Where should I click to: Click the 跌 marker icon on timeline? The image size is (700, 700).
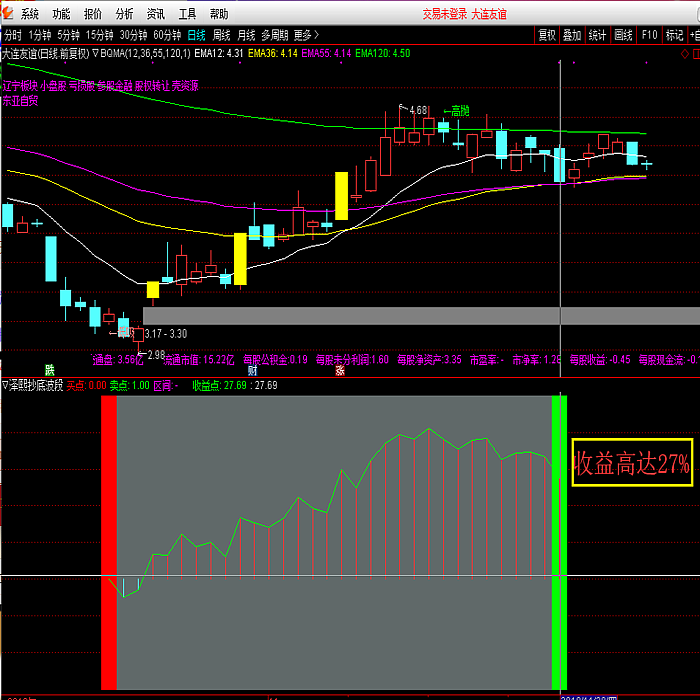click(x=50, y=370)
